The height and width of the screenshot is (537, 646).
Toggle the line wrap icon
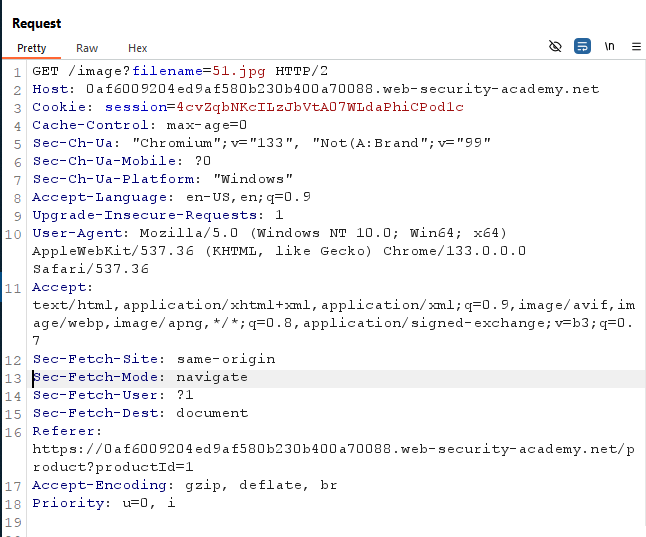tap(582, 47)
